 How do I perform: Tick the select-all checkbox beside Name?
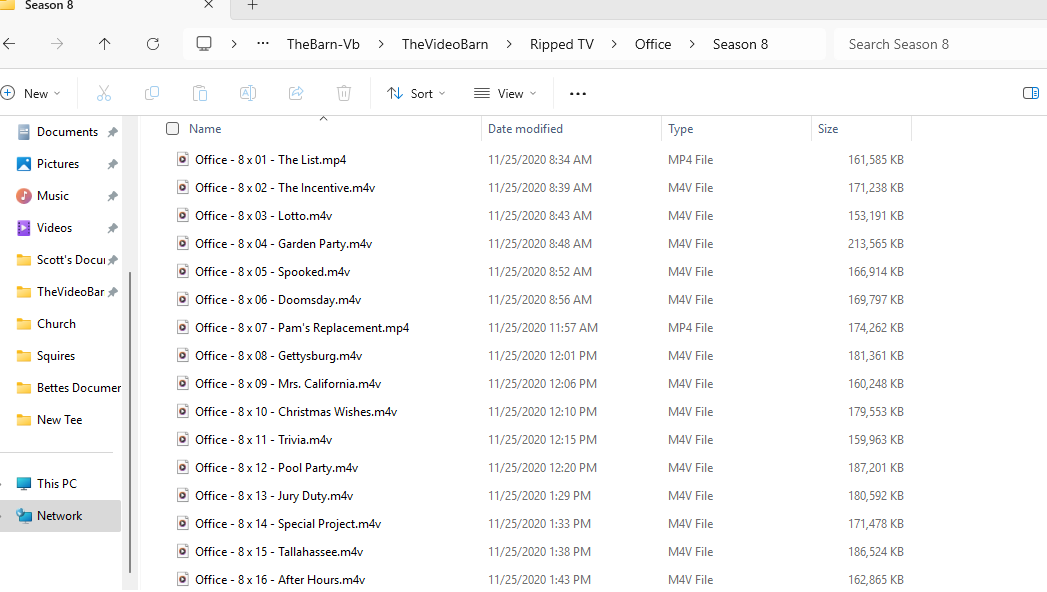tap(172, 128)
